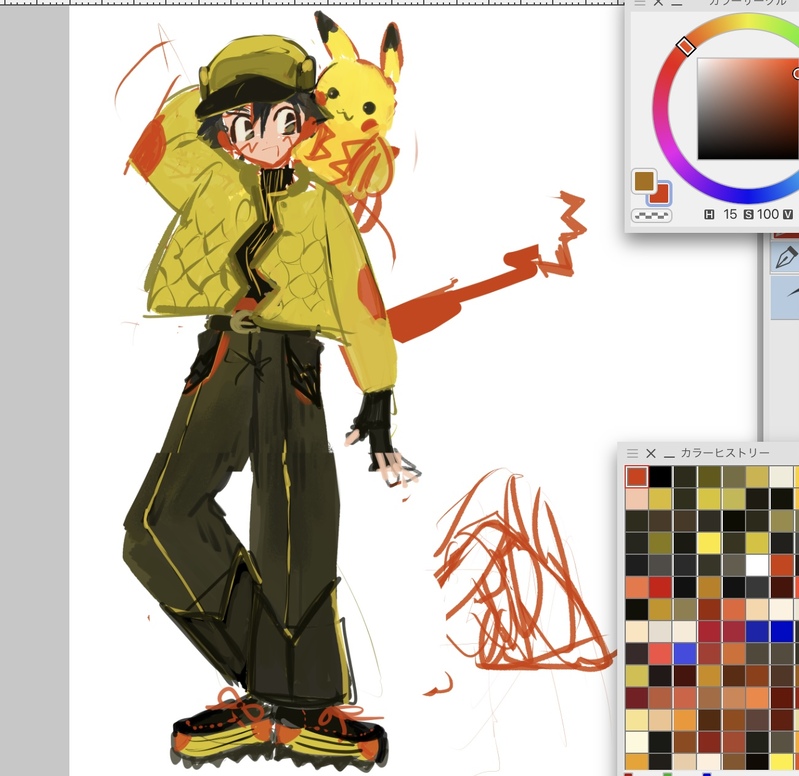Pick the pure black swatch in history top row
799x776 pixels.
pos(660,477)
